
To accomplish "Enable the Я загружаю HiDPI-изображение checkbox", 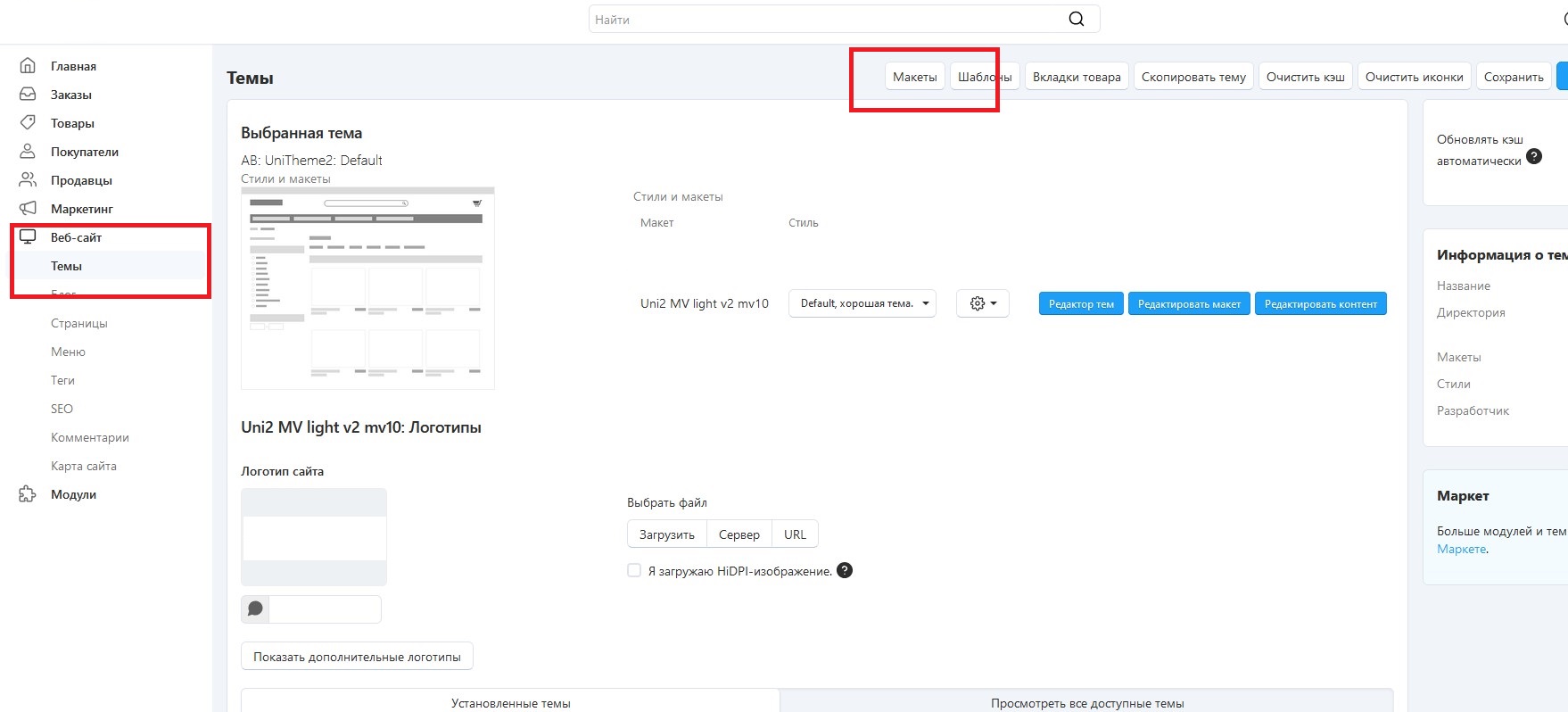I will click(634, 570).
